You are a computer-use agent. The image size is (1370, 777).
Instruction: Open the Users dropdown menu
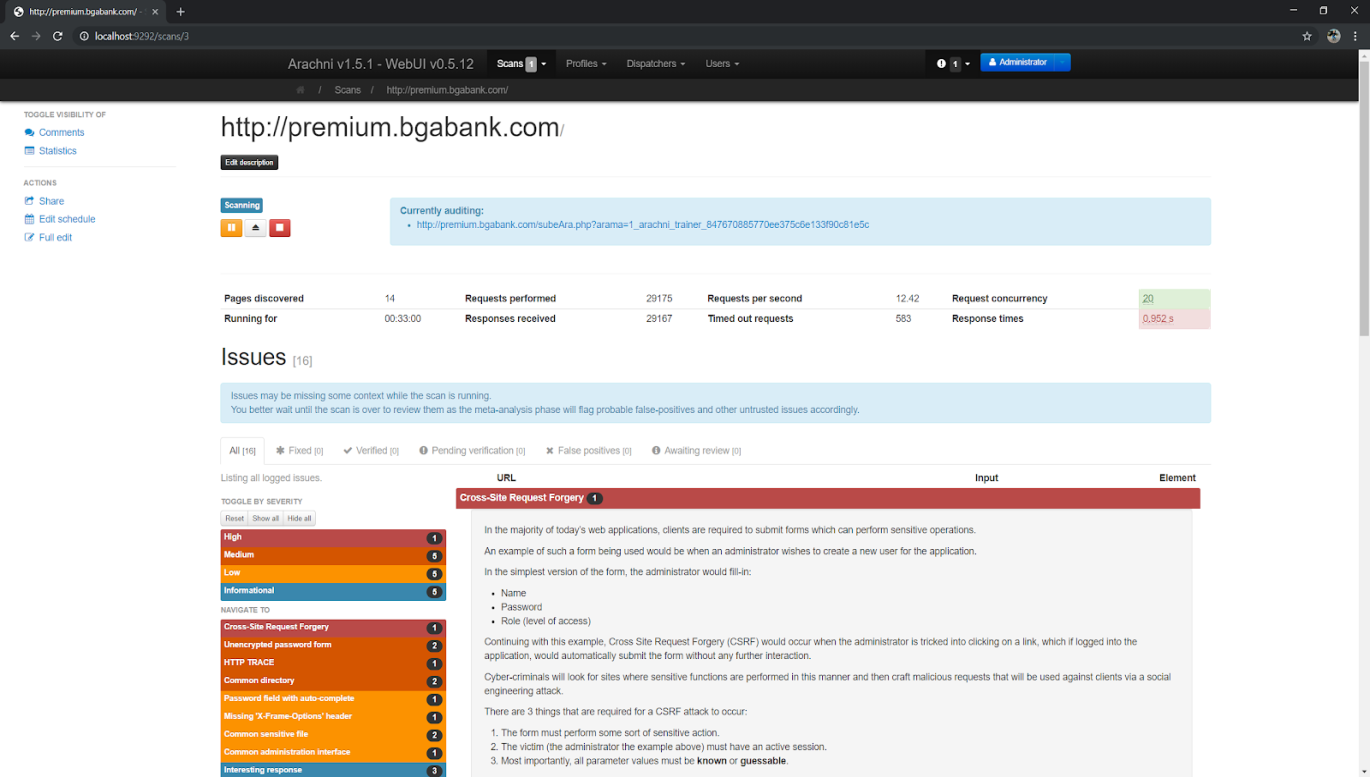pos(722,64)
